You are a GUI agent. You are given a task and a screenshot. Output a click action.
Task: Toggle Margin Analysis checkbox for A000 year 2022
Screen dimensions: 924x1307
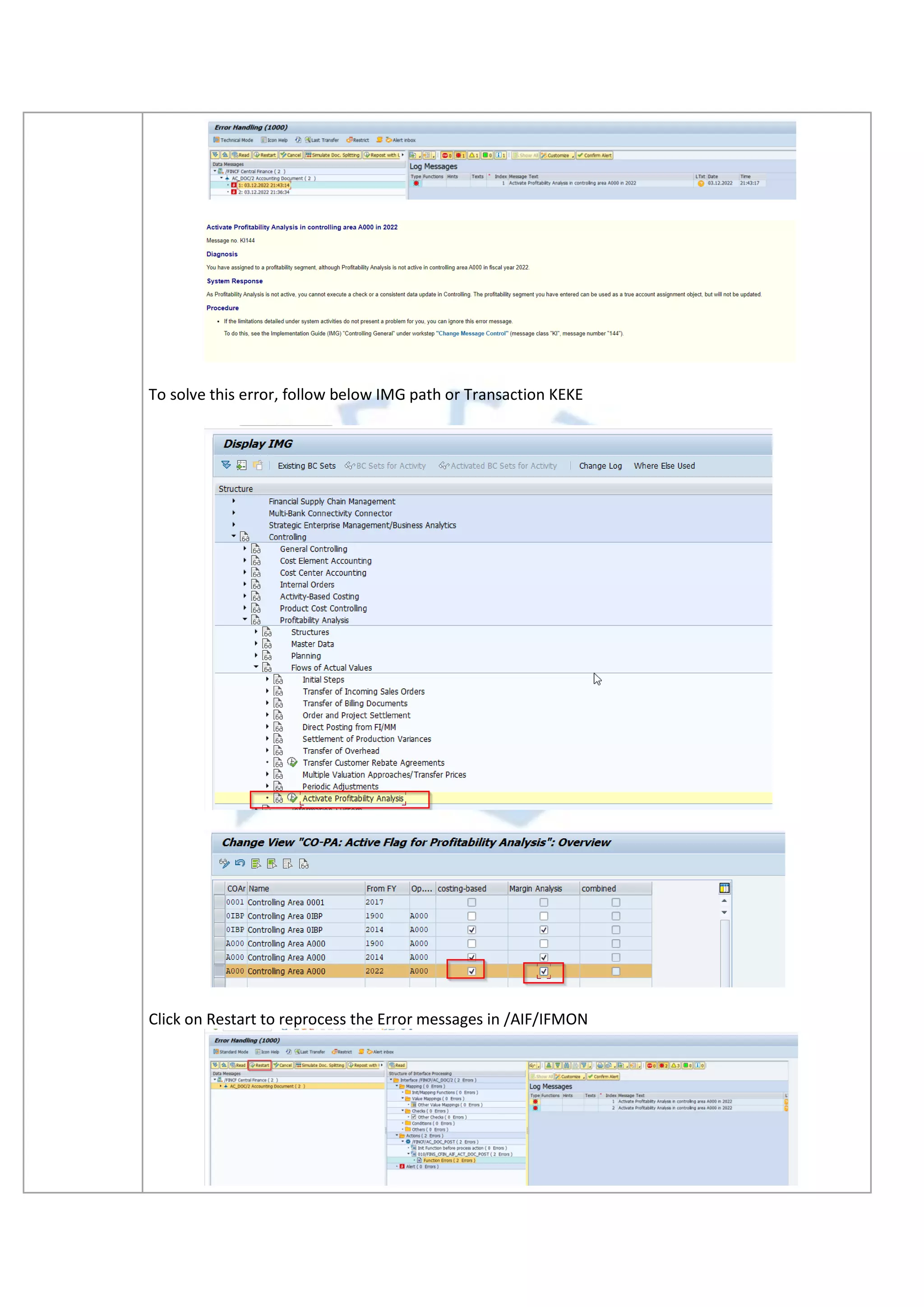(x=543, y=971)
